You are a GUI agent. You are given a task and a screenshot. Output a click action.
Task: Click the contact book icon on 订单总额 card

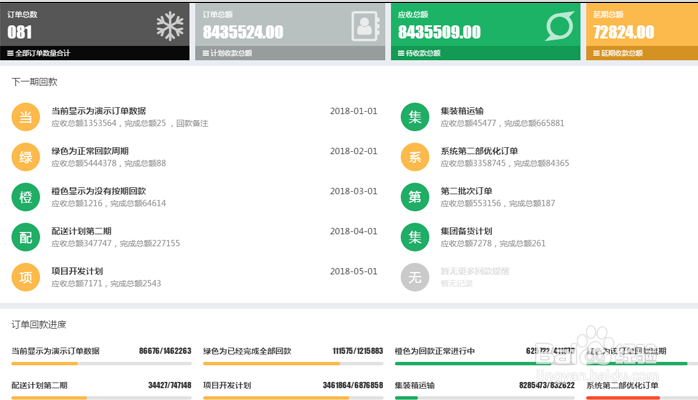[365, 26]
